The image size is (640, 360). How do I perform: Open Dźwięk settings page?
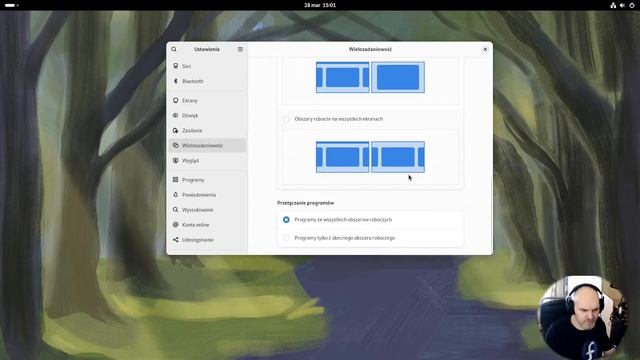pos(207,115)
